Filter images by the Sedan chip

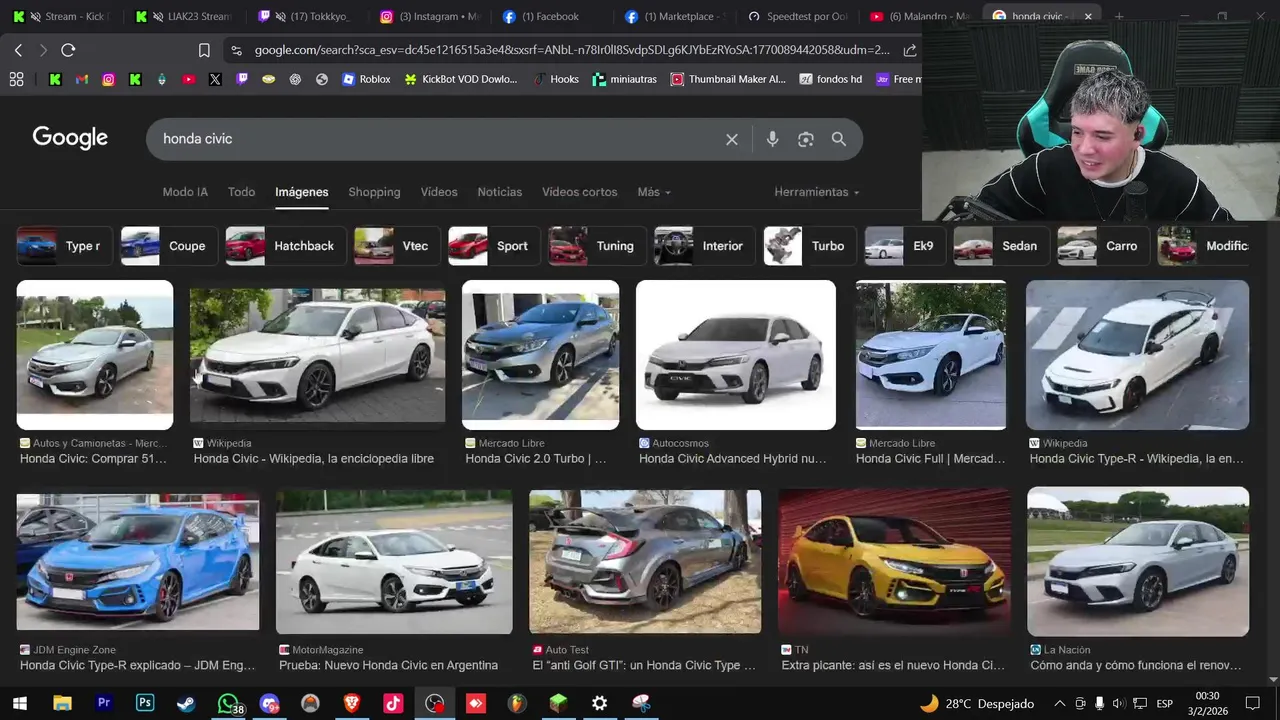(x=1001, y=246)
